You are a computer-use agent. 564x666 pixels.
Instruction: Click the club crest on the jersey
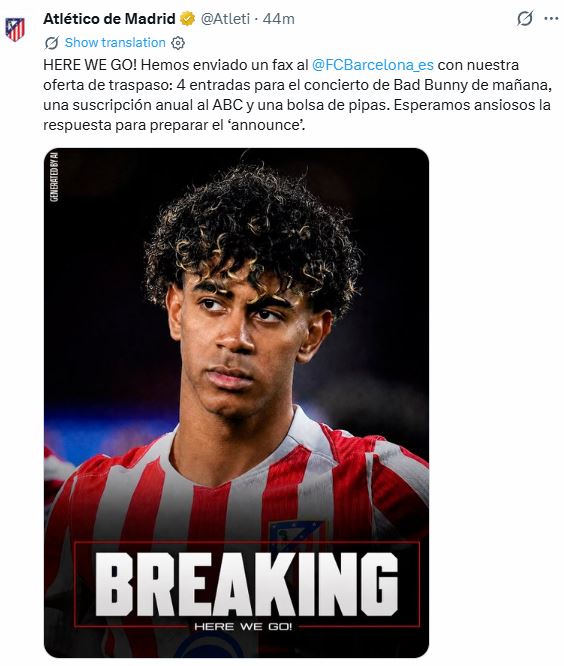294,535
